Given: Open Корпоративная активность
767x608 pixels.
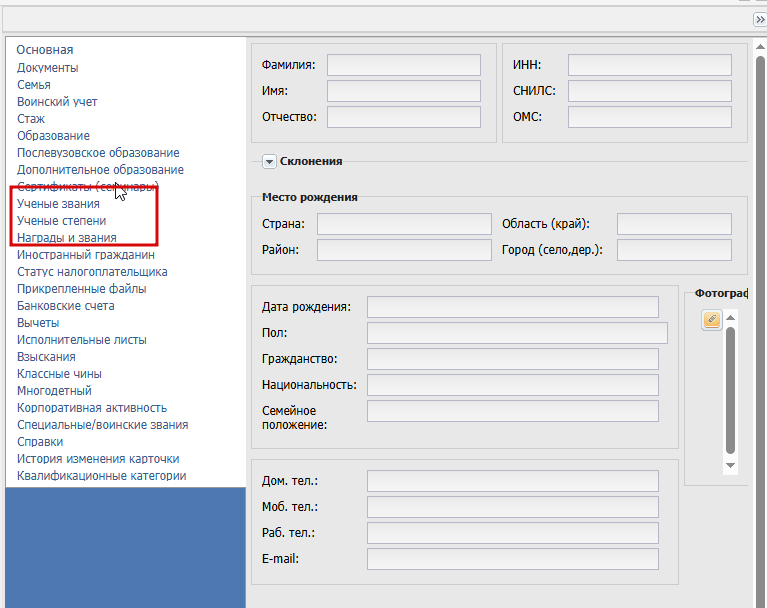Looking at the screenshot, I should pyautogui.click(x=92, y=407).
